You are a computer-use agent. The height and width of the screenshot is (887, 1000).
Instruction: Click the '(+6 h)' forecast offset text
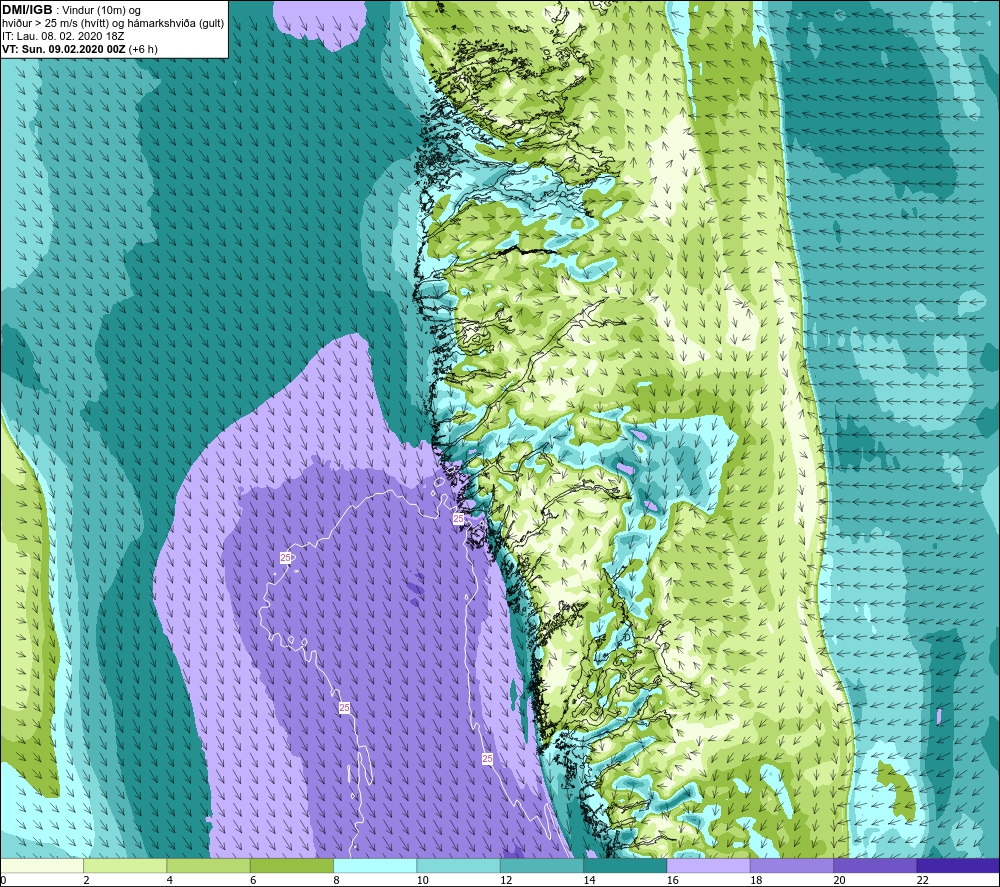tap(143, 49)
